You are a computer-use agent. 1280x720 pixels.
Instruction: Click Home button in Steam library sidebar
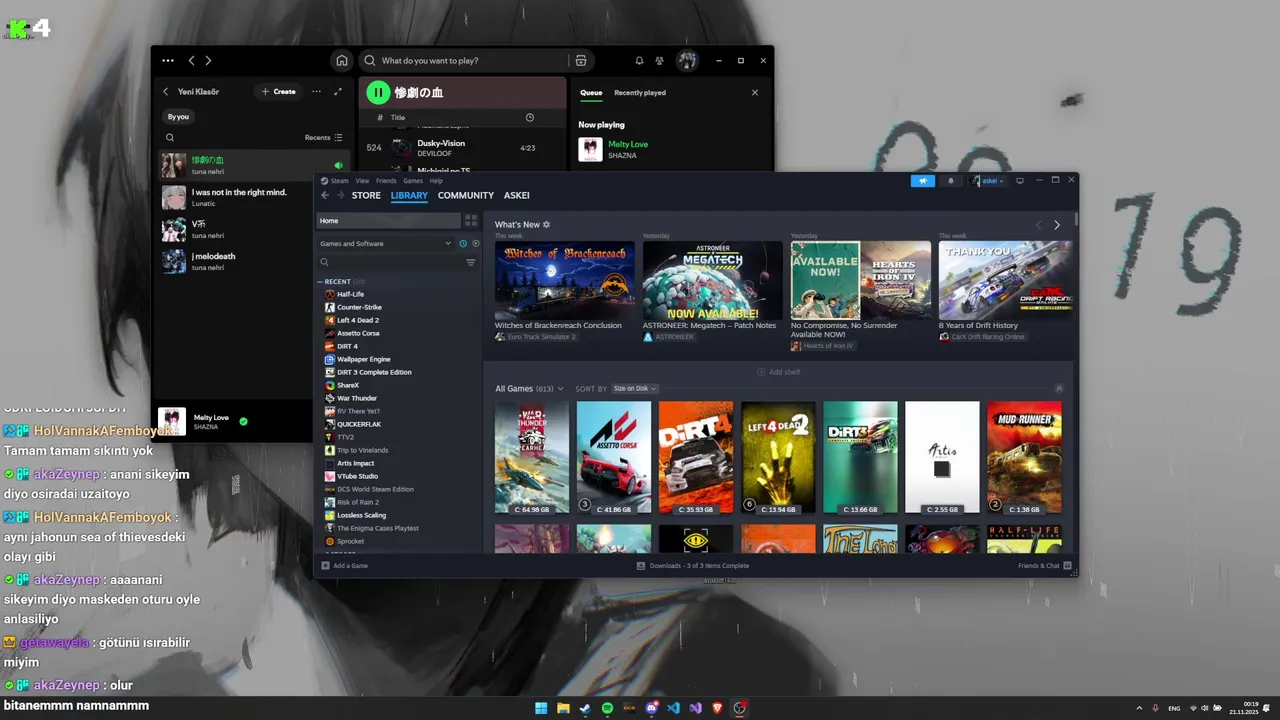coord(388,221)
